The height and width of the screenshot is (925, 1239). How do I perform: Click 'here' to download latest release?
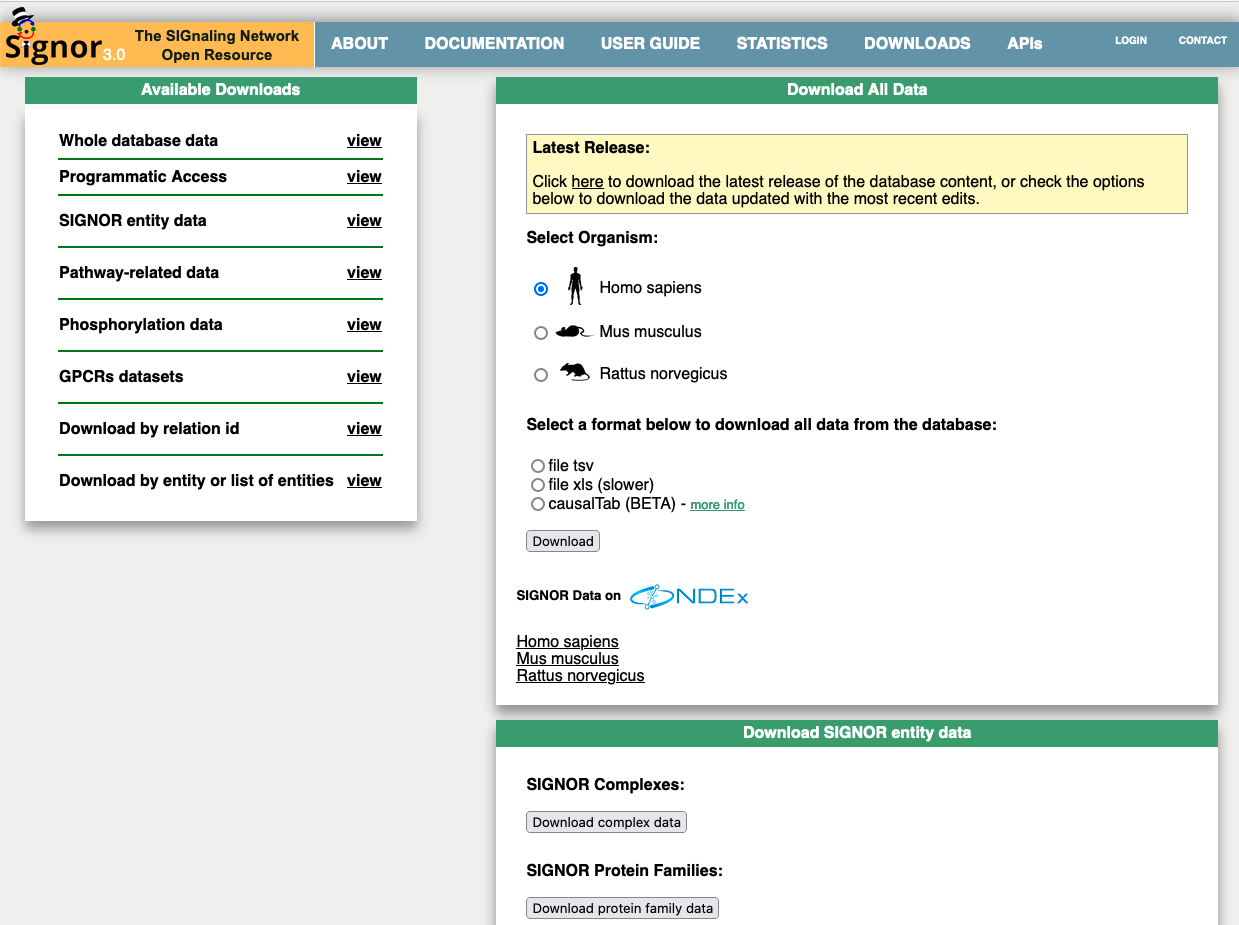tap(587, 182)
